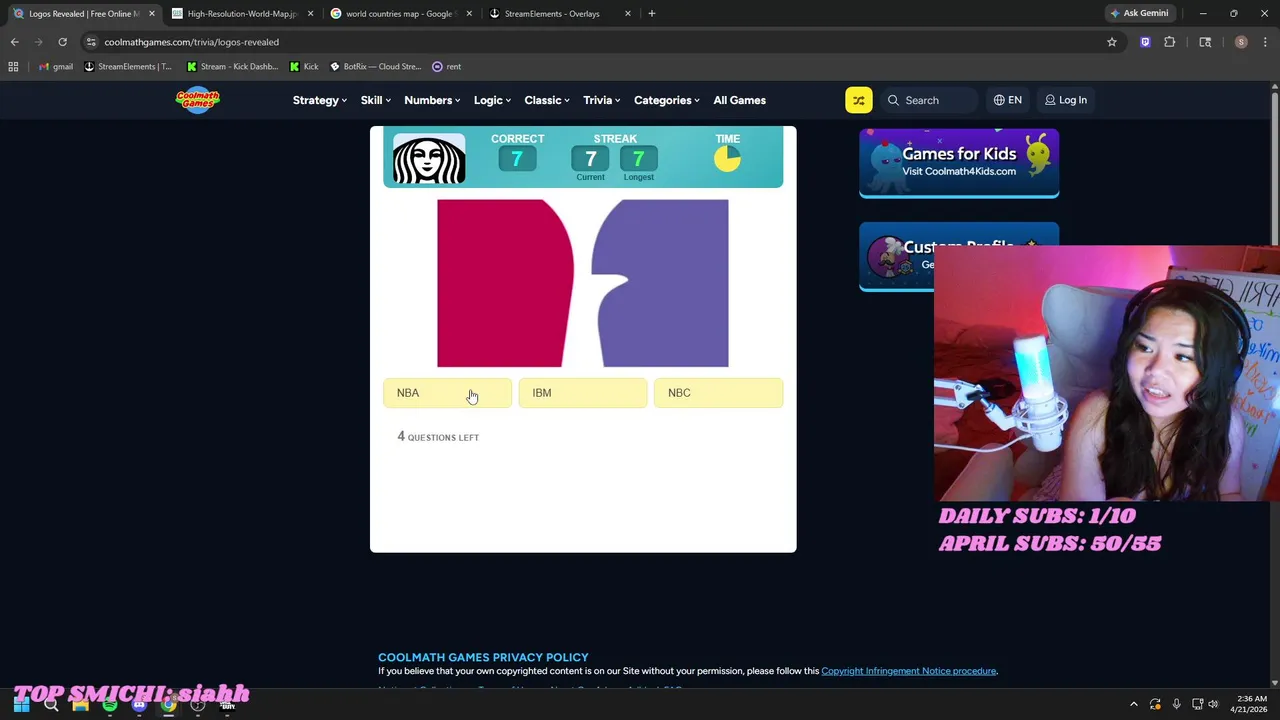The image size is (1280, 720).
Task: Close the Logos Revealed tab
Action: pyautogui.click(x=152, y=14)
